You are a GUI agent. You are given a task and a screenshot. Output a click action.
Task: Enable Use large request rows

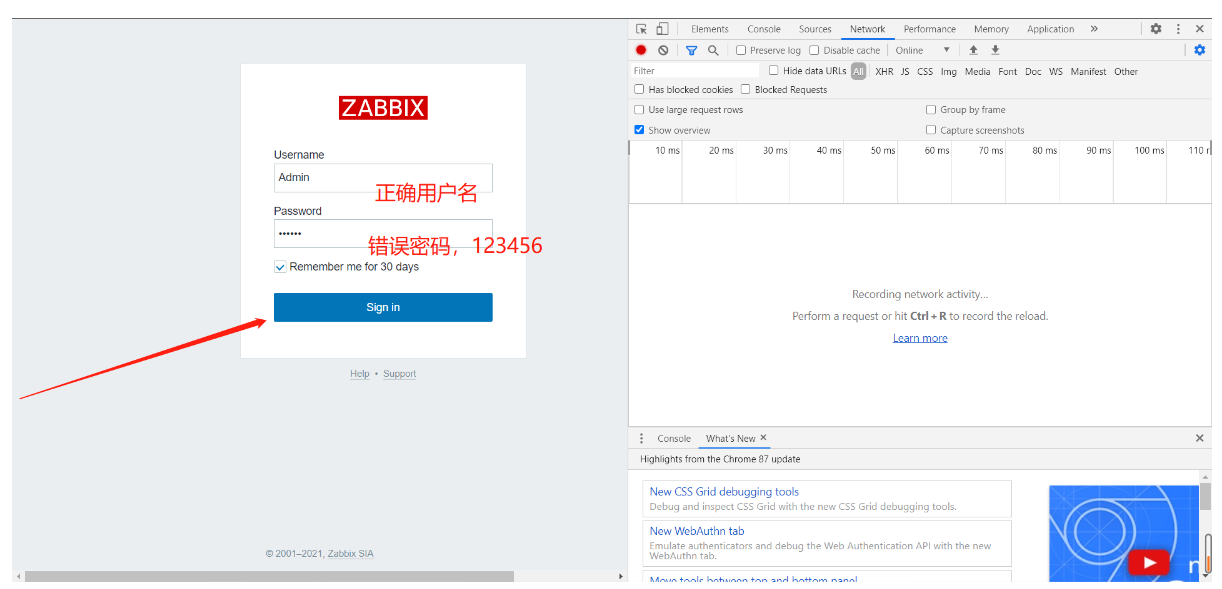point(639,110)
